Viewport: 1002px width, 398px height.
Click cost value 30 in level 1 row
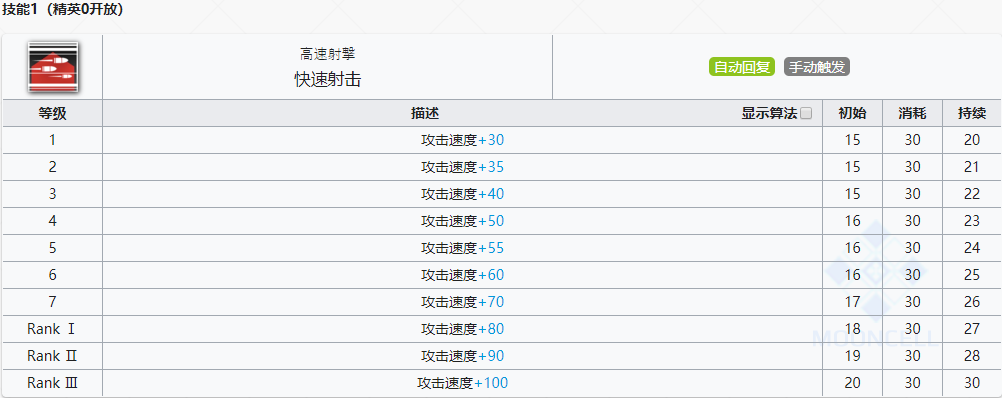tap(913, 140)
